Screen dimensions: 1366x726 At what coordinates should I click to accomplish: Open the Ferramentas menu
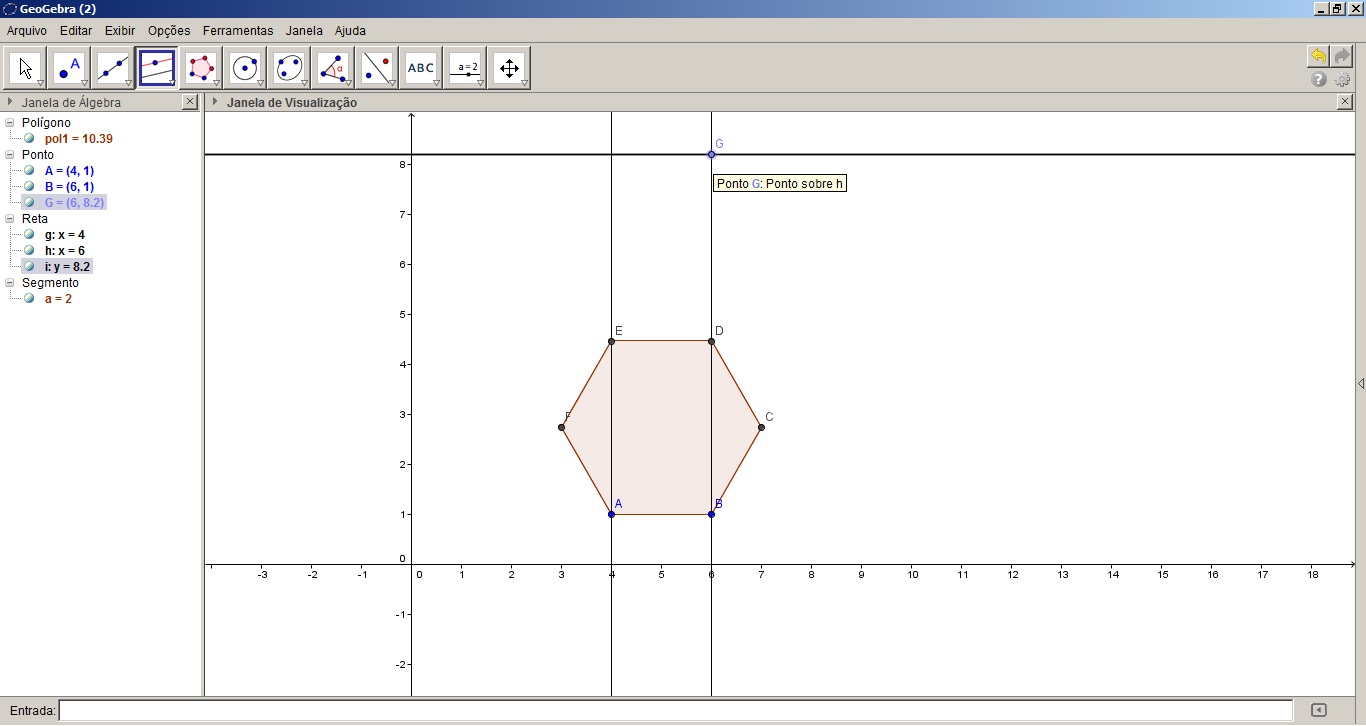238,31
